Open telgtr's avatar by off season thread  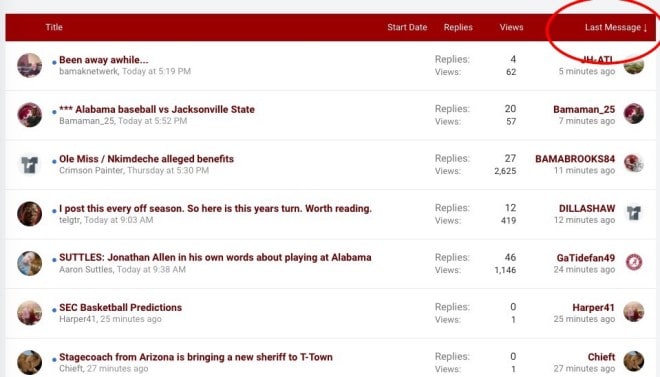click(29, 214)
